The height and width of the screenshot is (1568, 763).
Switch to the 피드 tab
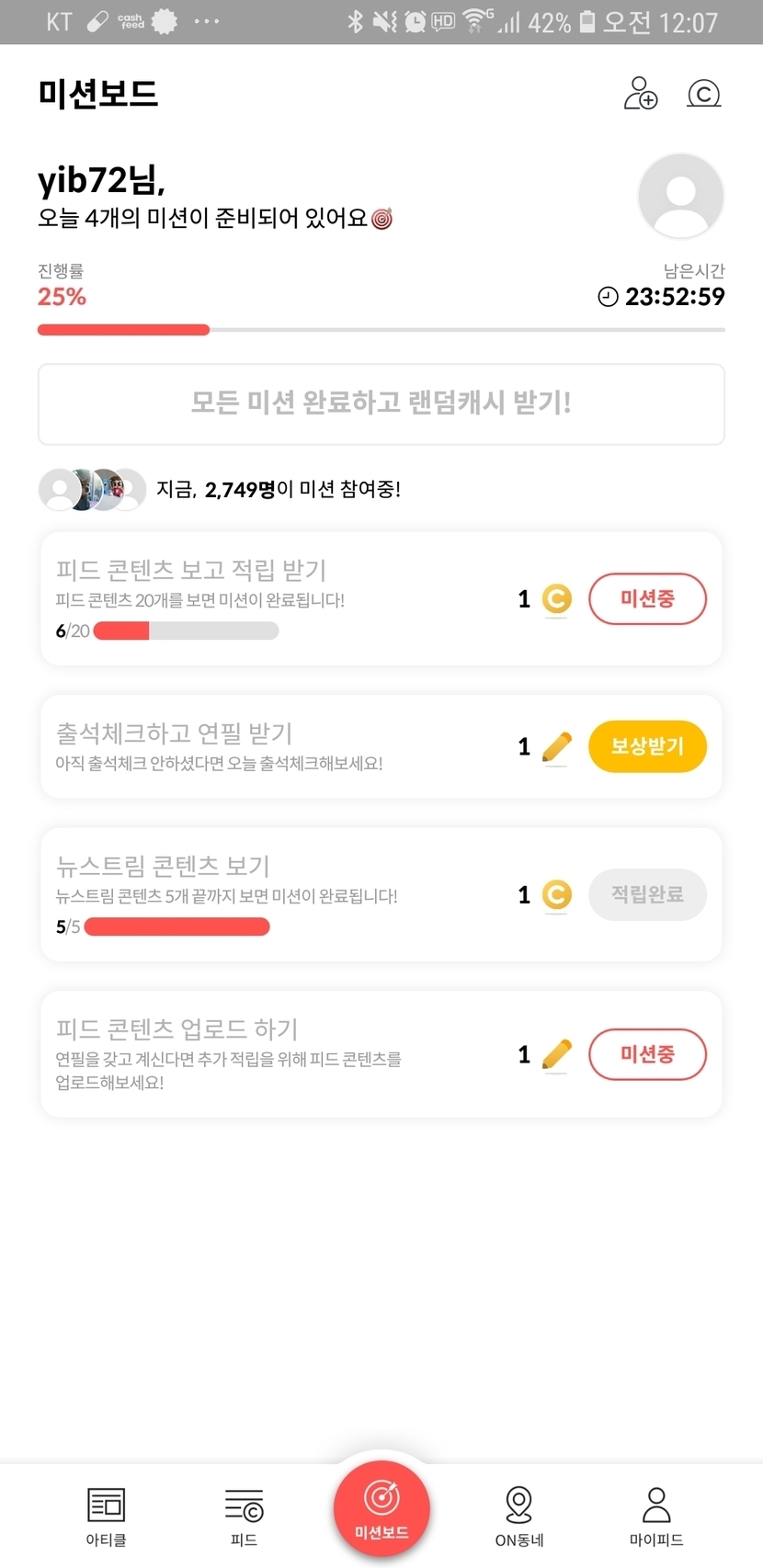(x=244, y=1515)
